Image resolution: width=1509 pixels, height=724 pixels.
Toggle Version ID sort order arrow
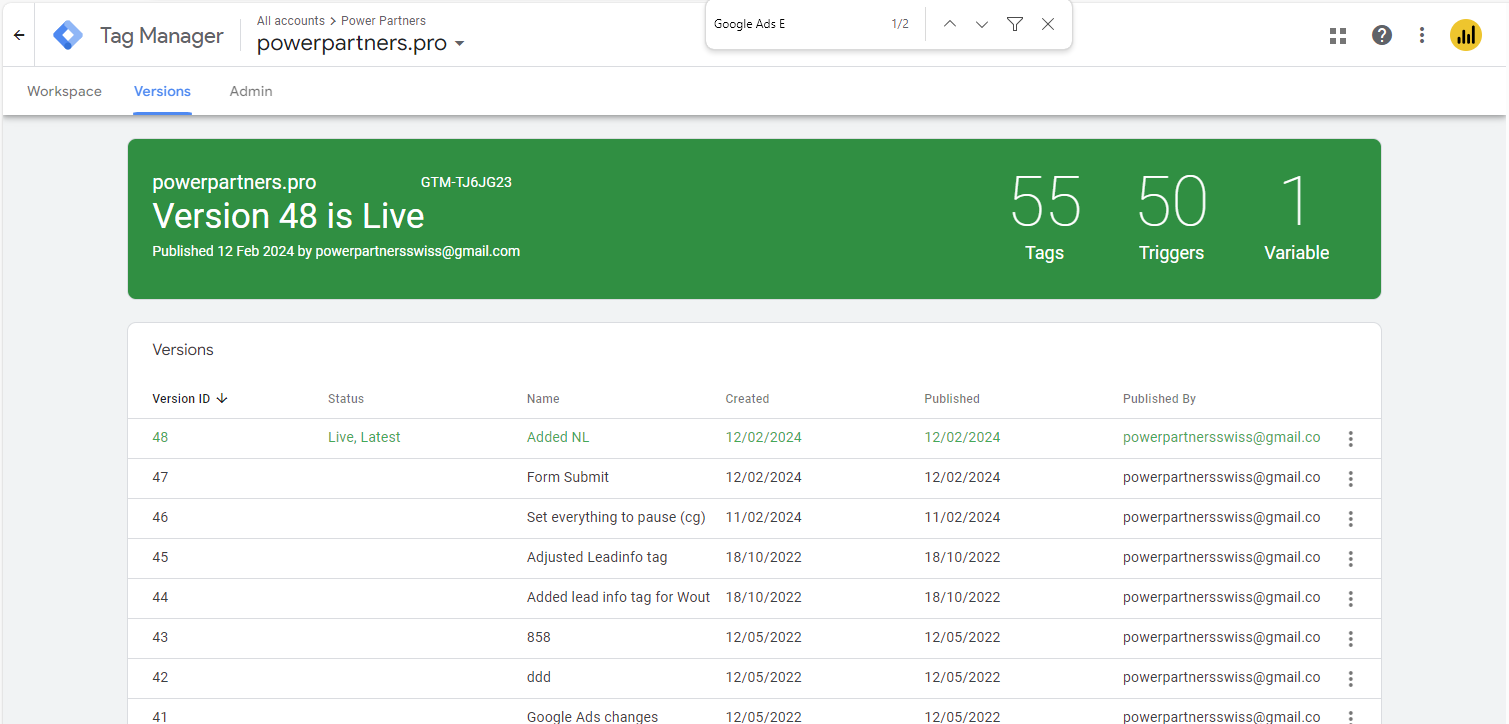[222, 398]
